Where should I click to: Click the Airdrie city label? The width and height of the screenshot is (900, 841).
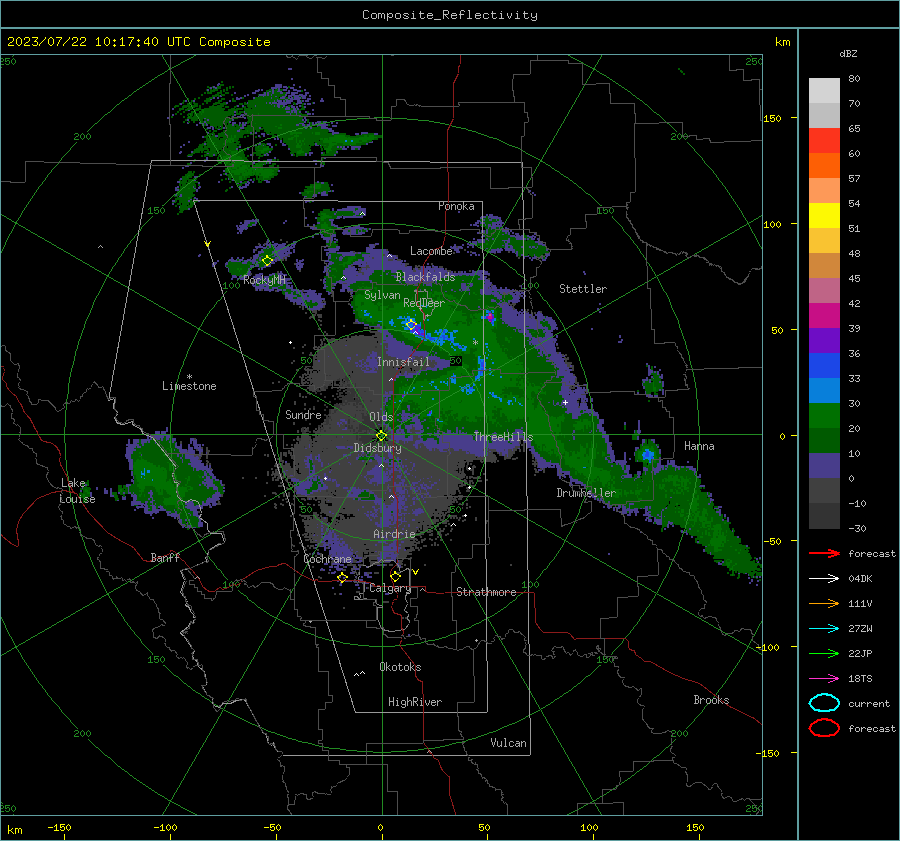click(x=394, y=534)
